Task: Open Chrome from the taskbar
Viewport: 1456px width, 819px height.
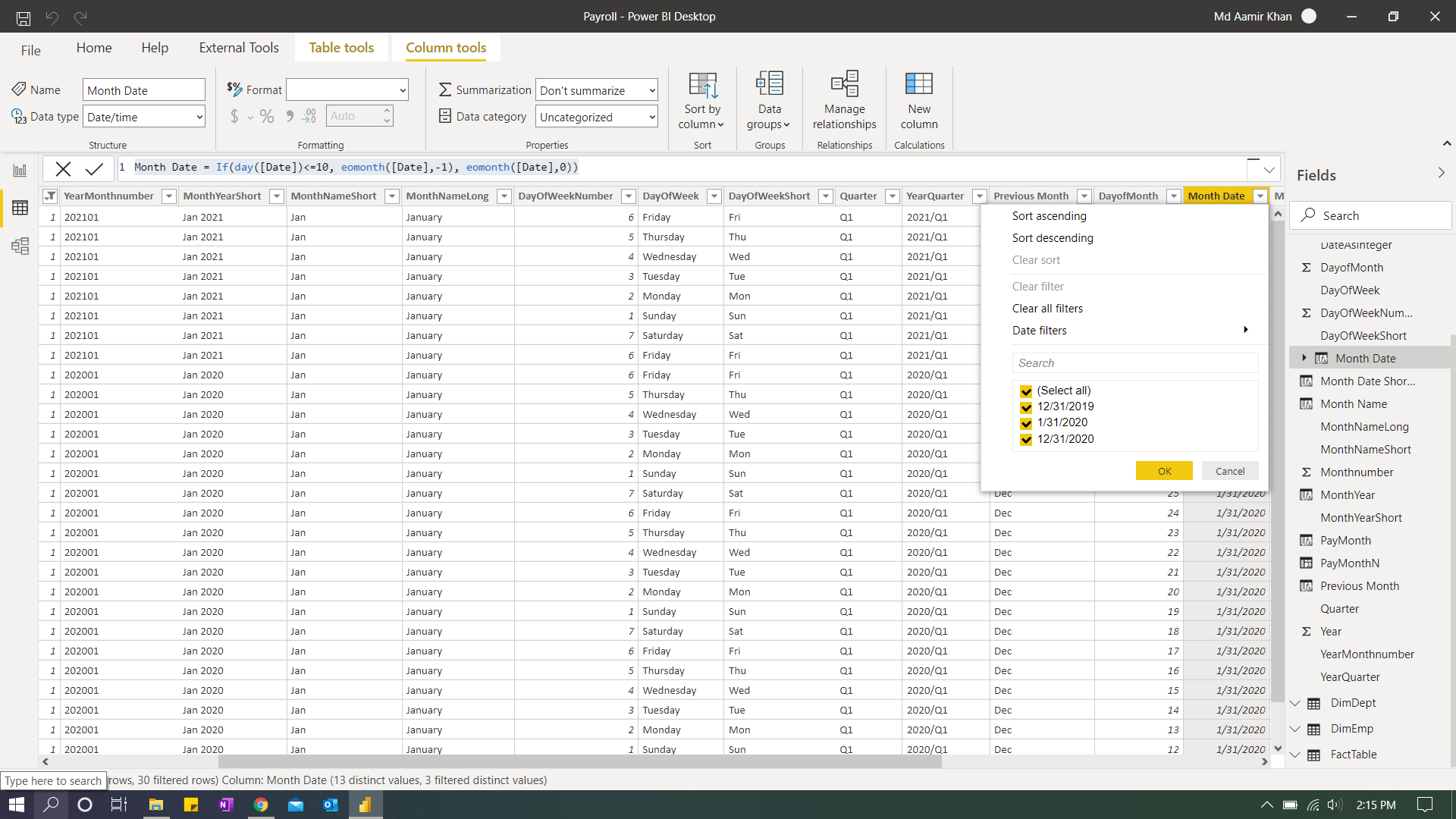Action: [261, 805]
